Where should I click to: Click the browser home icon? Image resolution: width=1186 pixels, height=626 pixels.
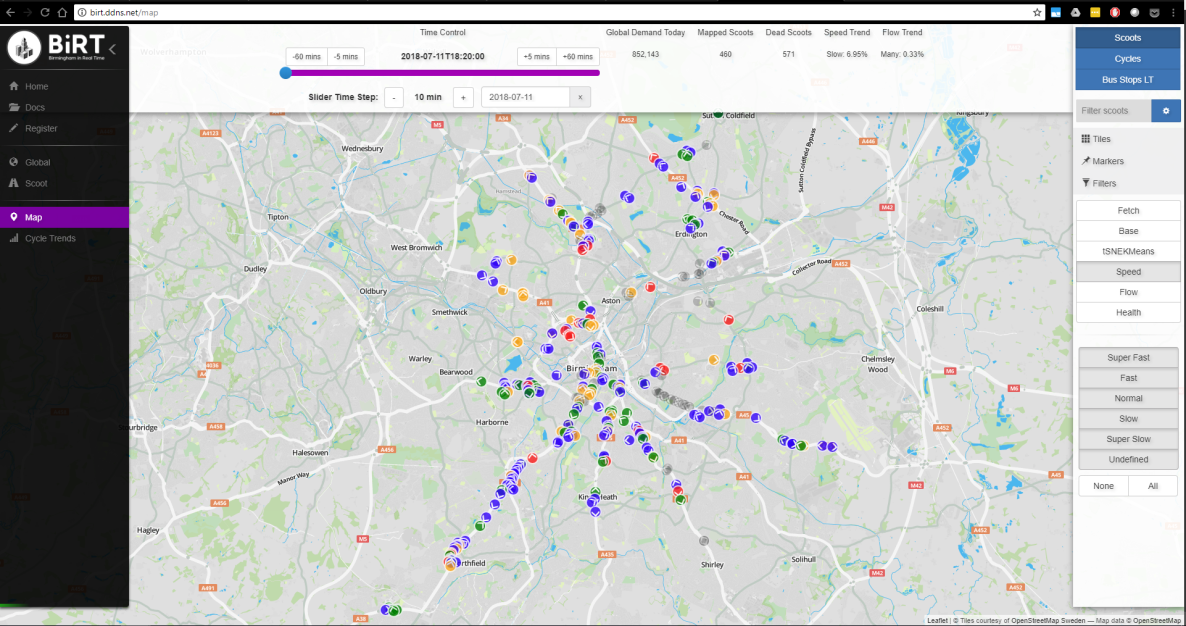click(62, 12)
